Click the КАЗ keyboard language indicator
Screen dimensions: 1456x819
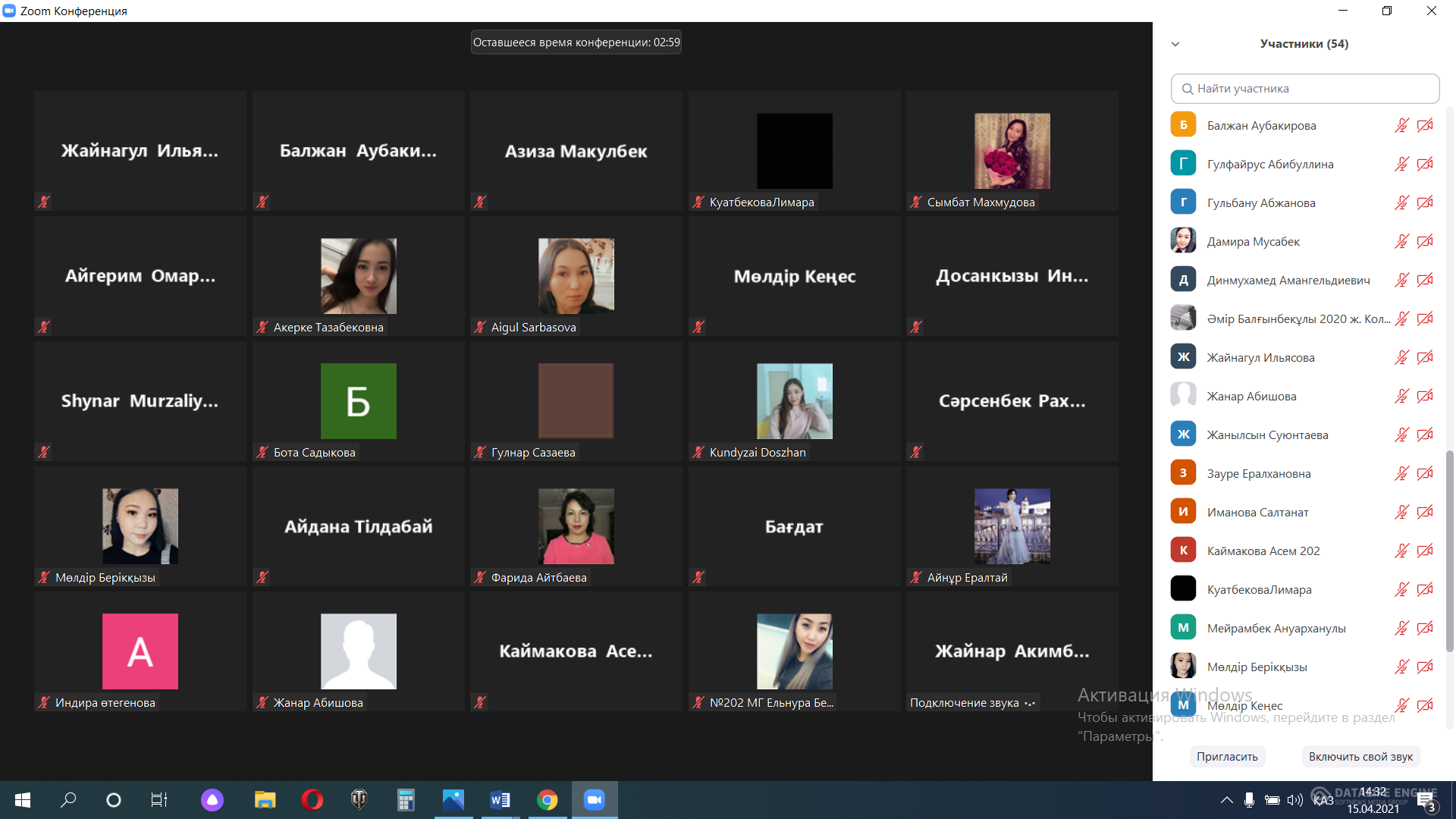pos(1323,800)
